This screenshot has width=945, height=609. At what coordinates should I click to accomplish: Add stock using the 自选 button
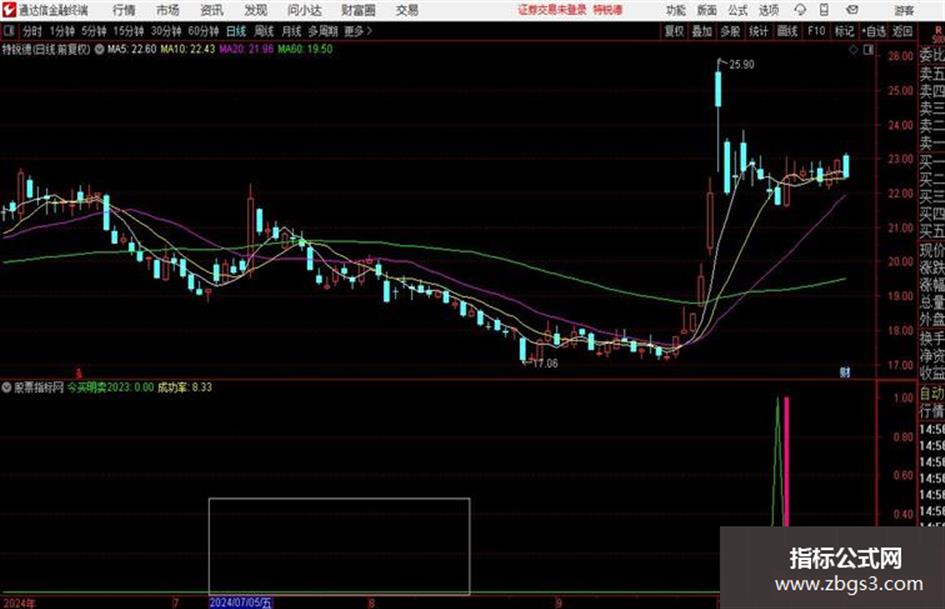pyautogui.click(x=874, y=31)
